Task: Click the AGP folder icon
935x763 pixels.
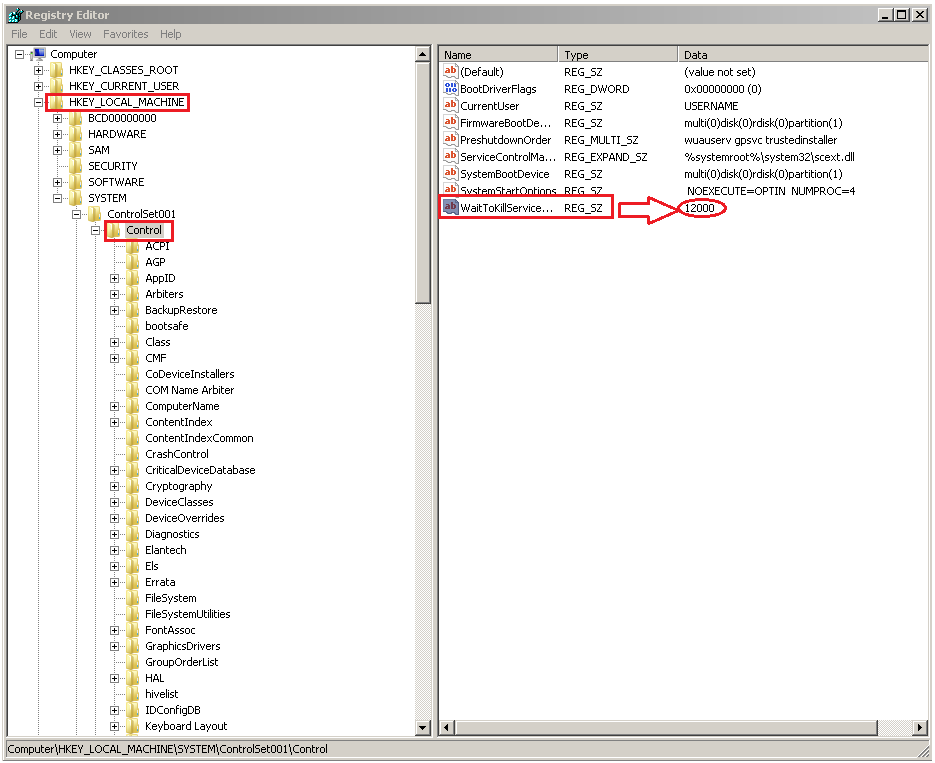Action: (133, 262)
